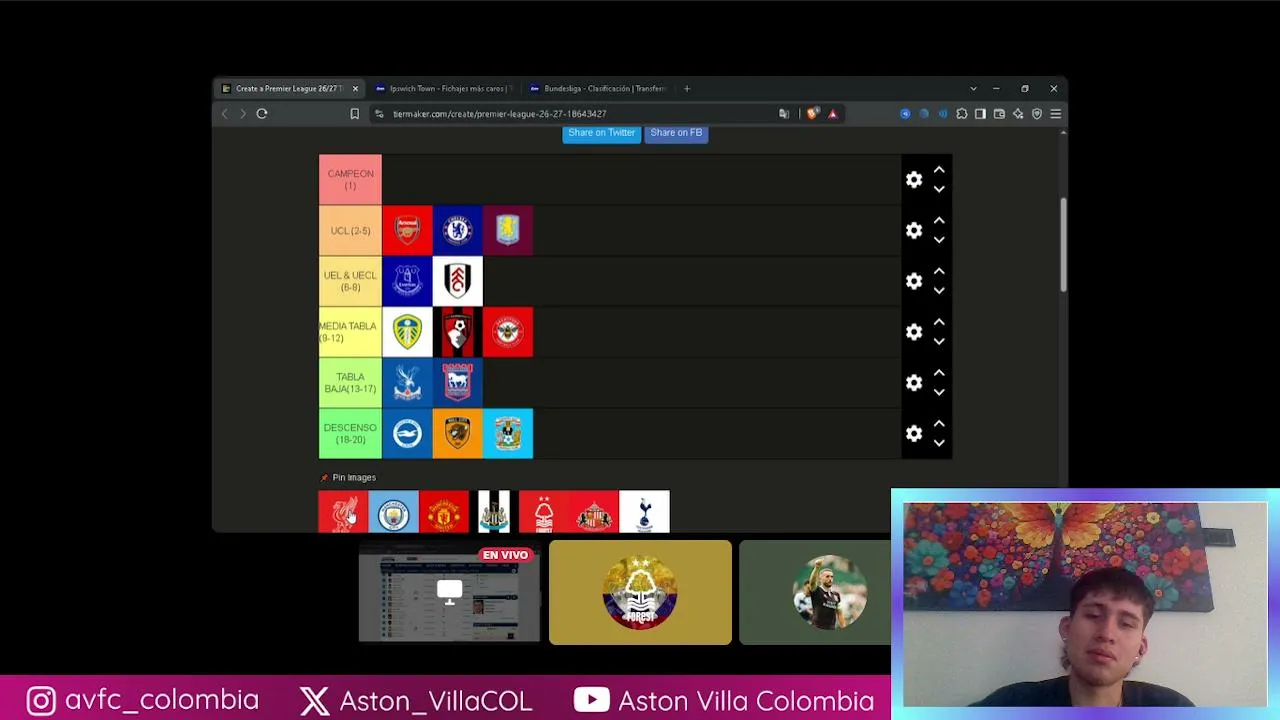Click the up arrow on DESCENSO row
This screenshot has height=720, width=1280.
coord(939,424)
